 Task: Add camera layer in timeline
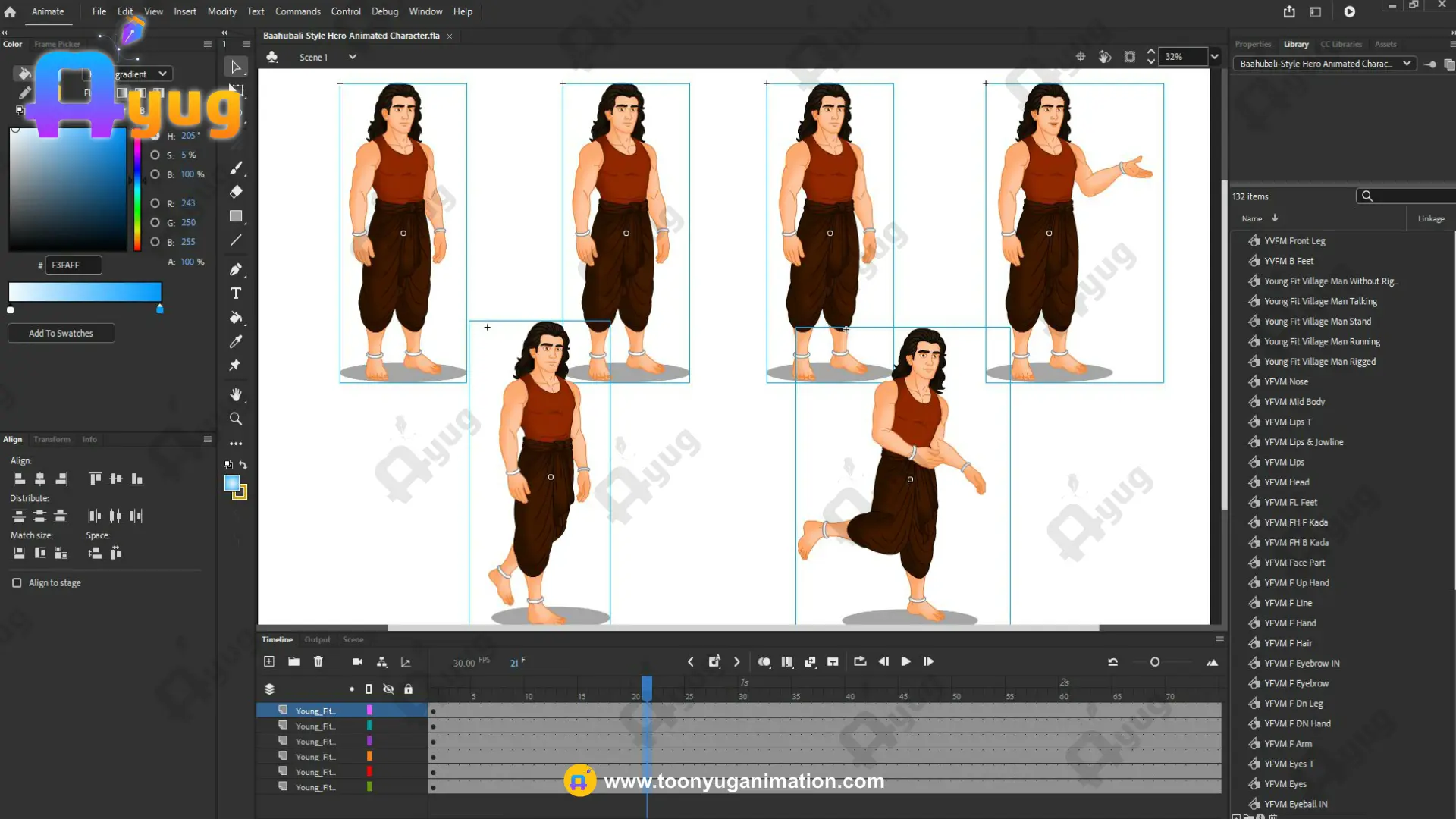[x=357, y=661]
